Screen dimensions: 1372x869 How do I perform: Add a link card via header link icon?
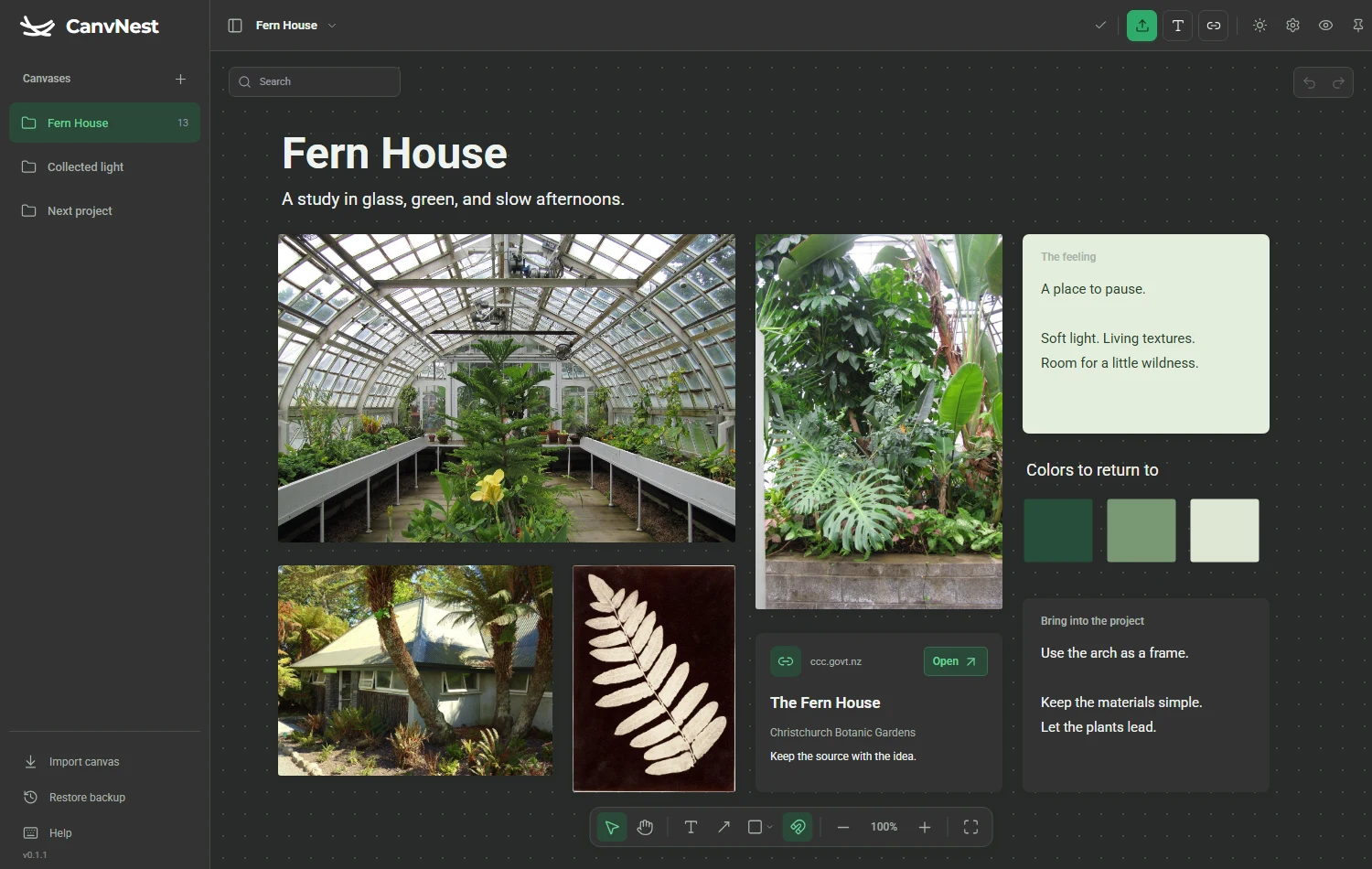tap(1214, 26)
